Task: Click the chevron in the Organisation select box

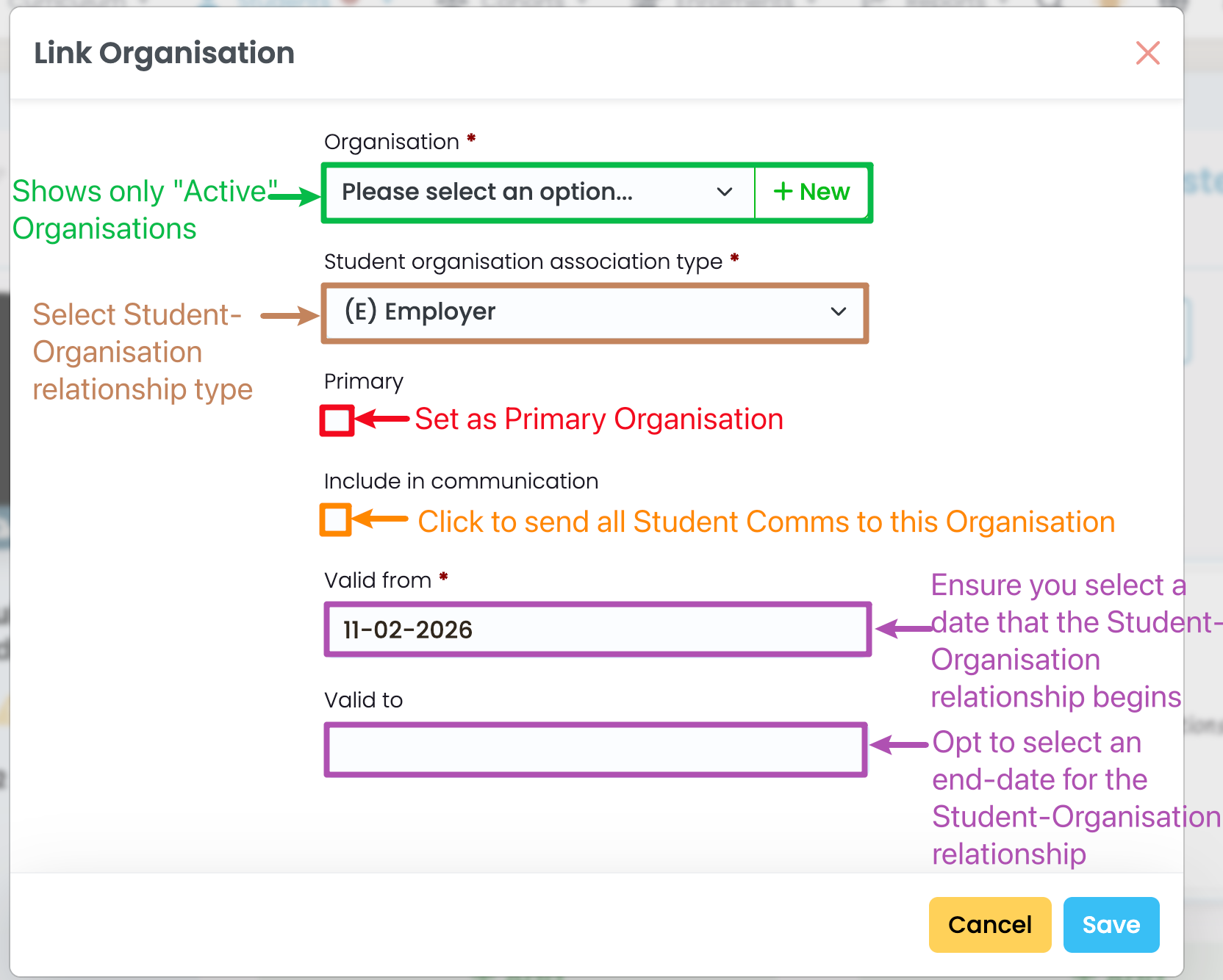Action: [725, 192]
